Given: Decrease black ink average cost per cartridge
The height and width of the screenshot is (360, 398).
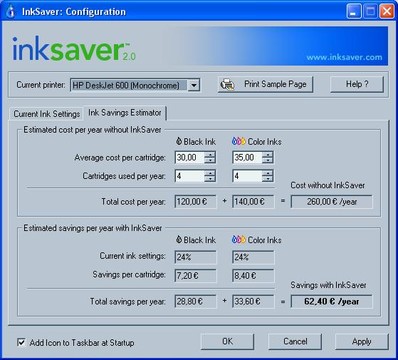Looking at the screenshot, I should pos(210,160).
